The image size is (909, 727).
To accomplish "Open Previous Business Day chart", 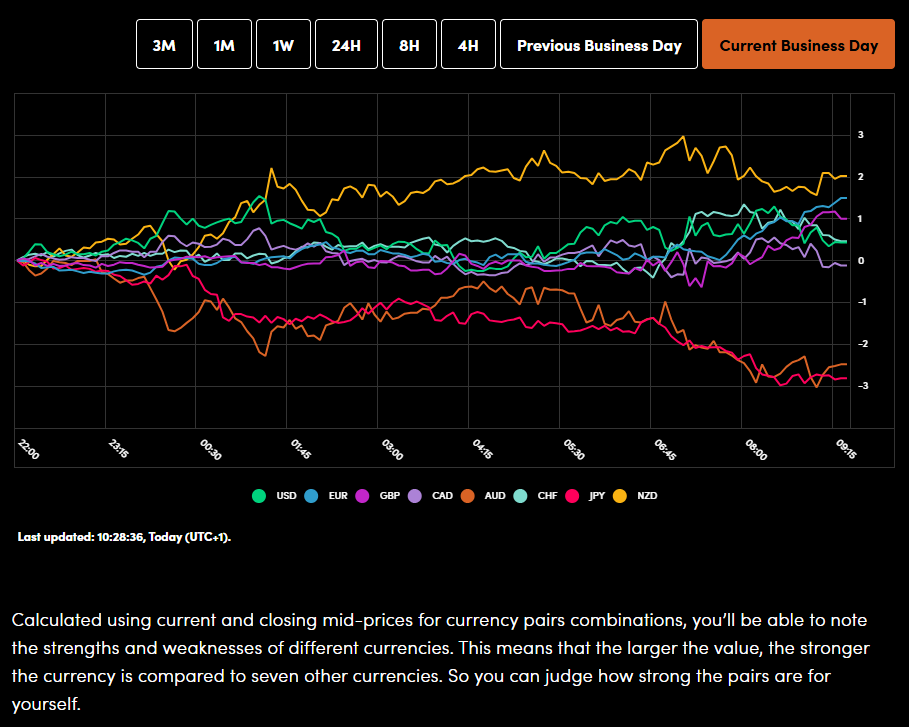I will click(x=598, y=45).
